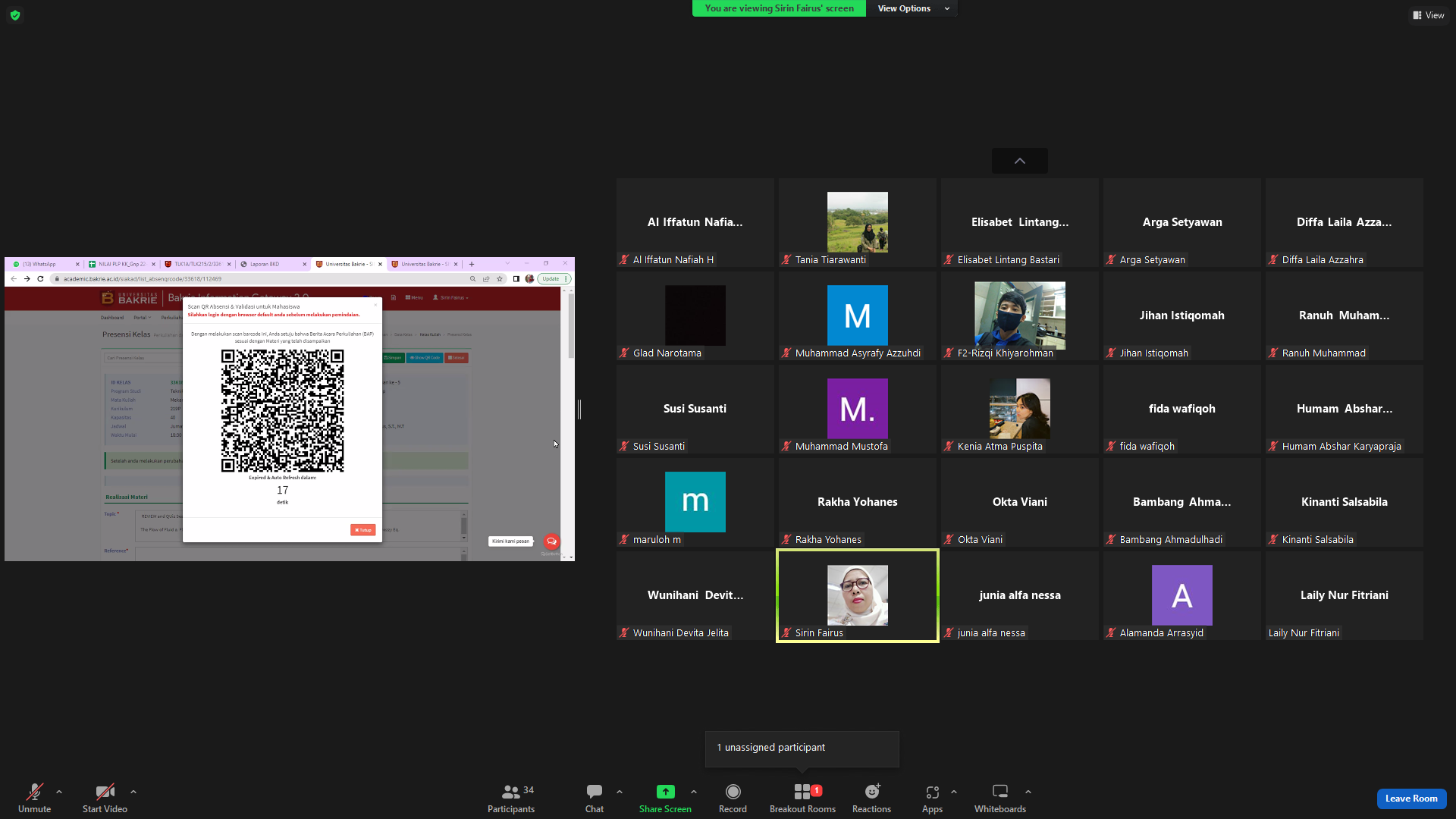Select F2-Rizqi Khiyarohman's video tile
Viewport: 1456px width, 819px height.
tap(1020, 316)
